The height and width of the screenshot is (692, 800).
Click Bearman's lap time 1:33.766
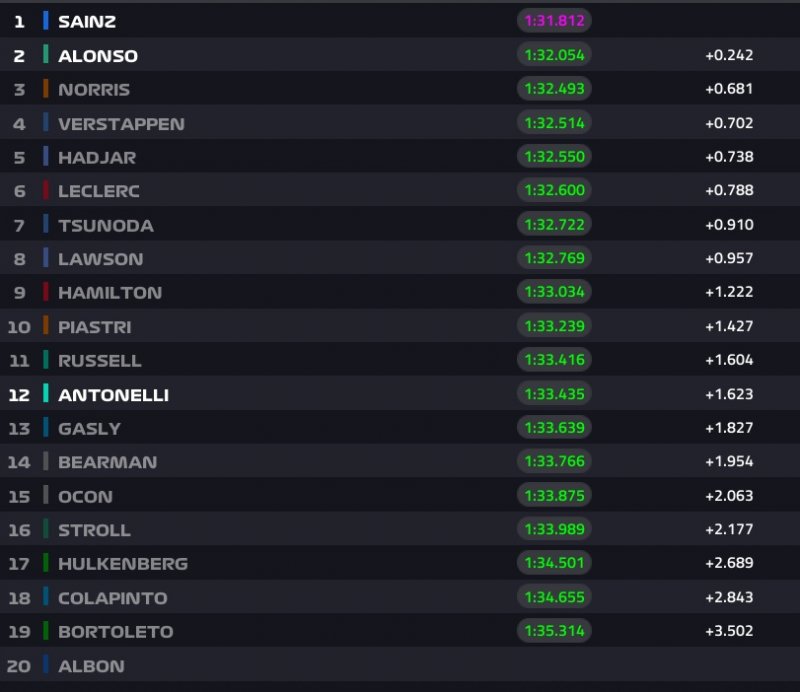pyautogui.click(x=554, y=462)
